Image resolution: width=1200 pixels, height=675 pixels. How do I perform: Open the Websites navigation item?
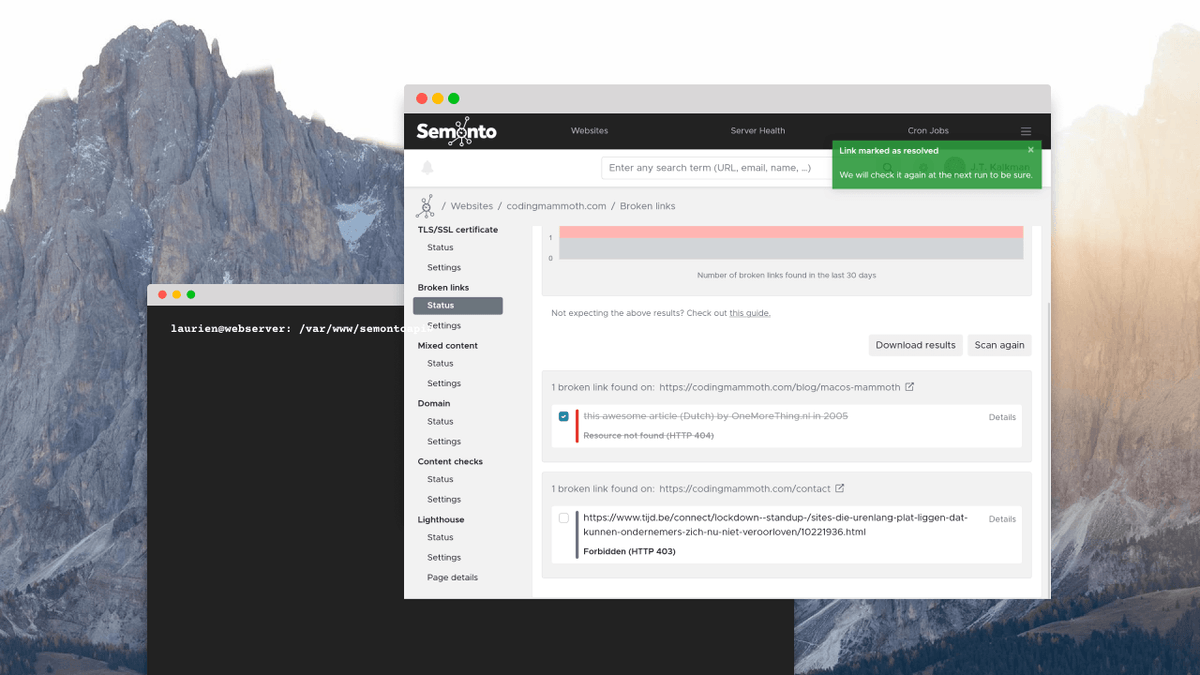(589, 131)
